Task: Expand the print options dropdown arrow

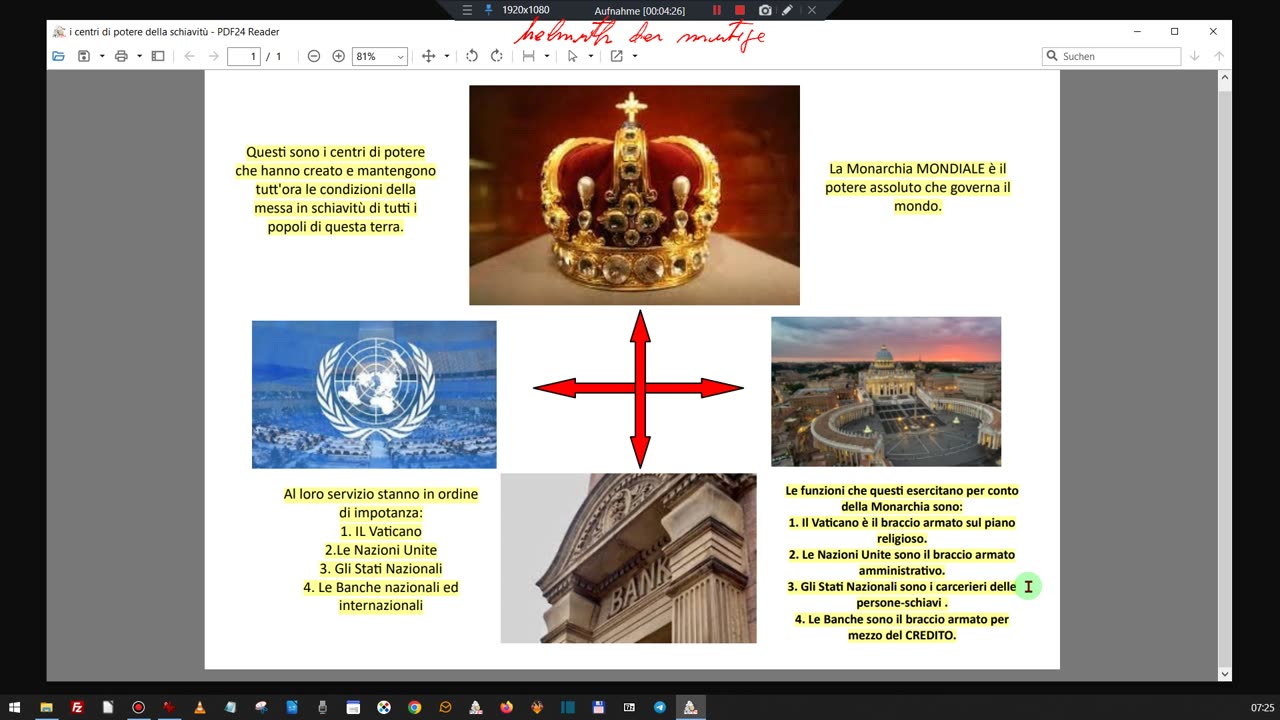Action: (x=139, y=56)
